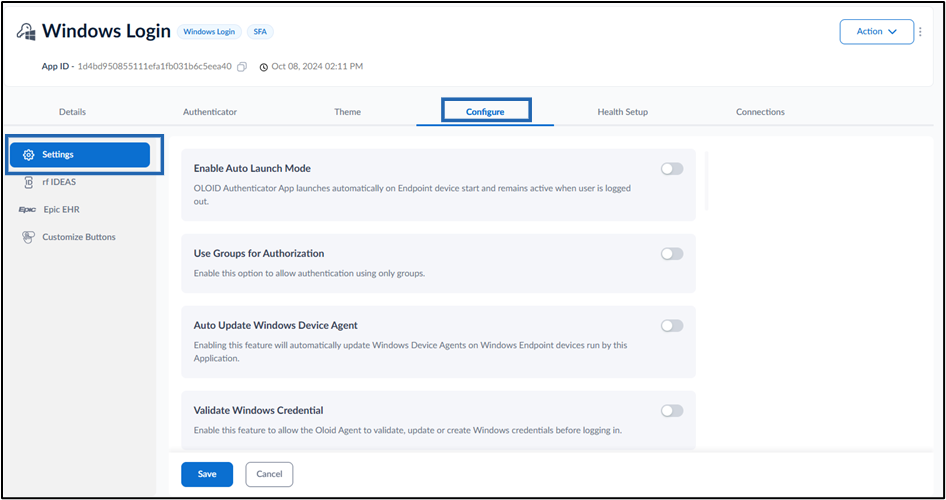Viewport: 946px width, 500px height.
Task: Open Customize Buttons section
Action: [80, 237]
